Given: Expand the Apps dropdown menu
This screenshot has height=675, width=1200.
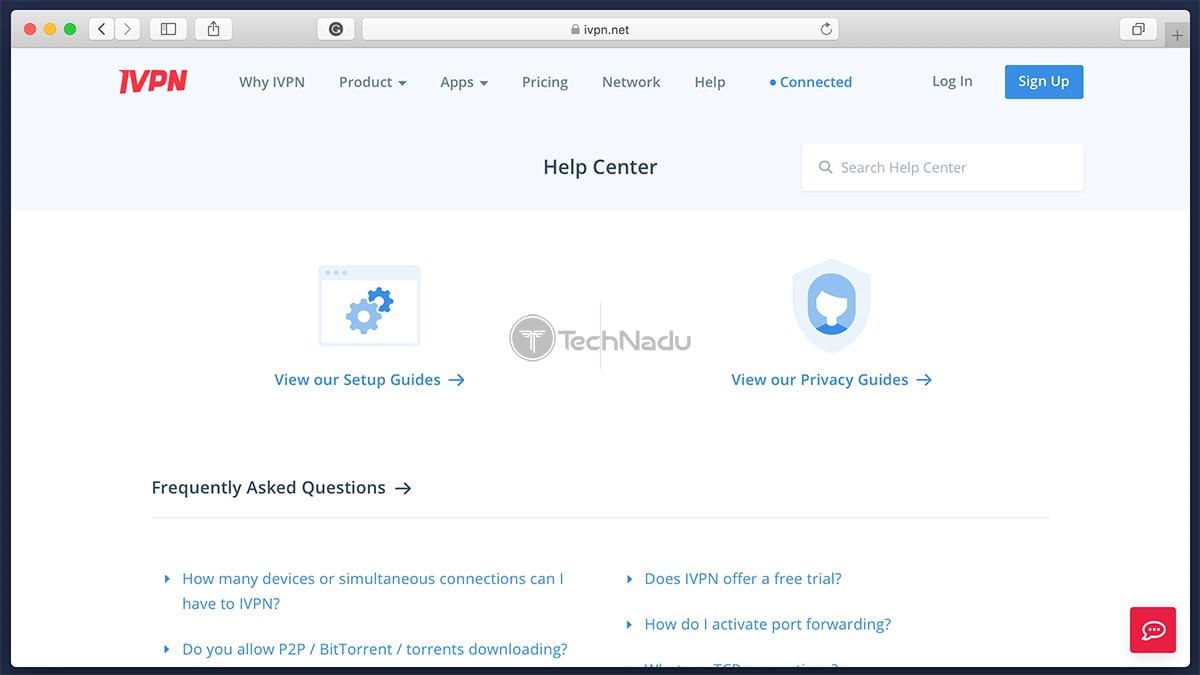Looking at the screenshot, I should click(464, 82).
